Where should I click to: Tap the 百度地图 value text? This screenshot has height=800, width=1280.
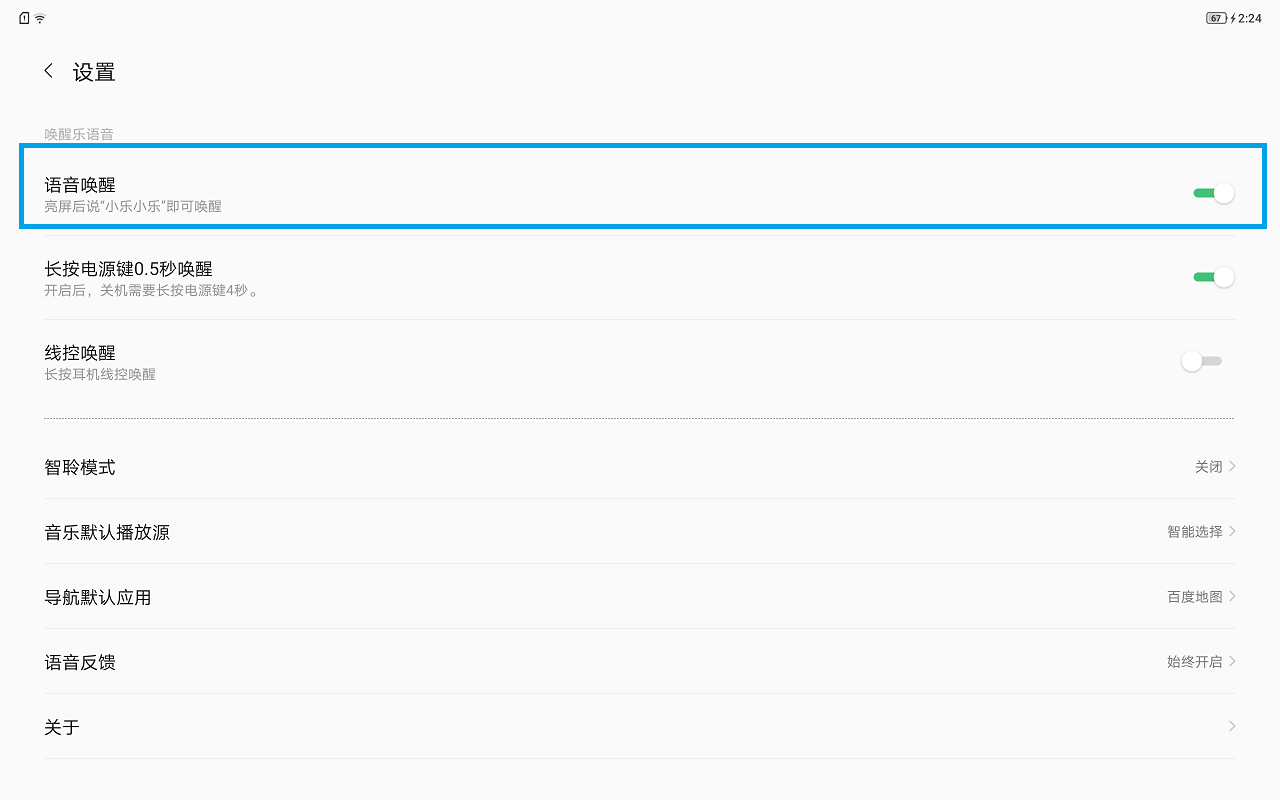pyautogui.click(x=1195, y=597)
